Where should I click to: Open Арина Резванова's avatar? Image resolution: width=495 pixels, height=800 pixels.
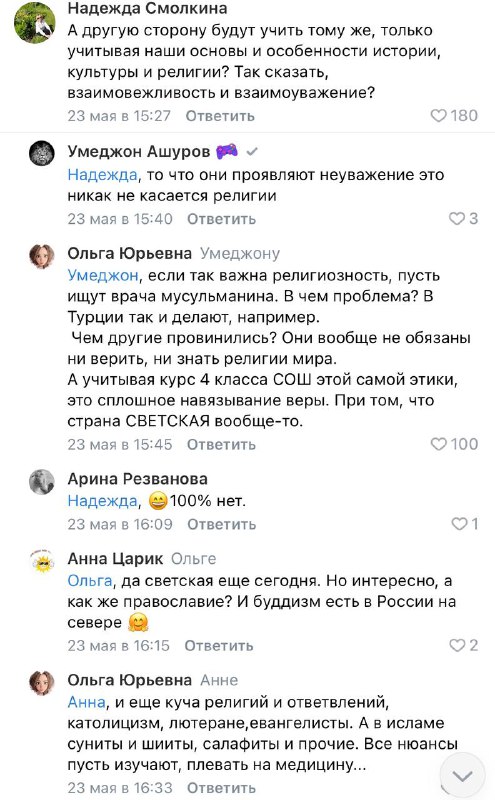click(41, 482)
